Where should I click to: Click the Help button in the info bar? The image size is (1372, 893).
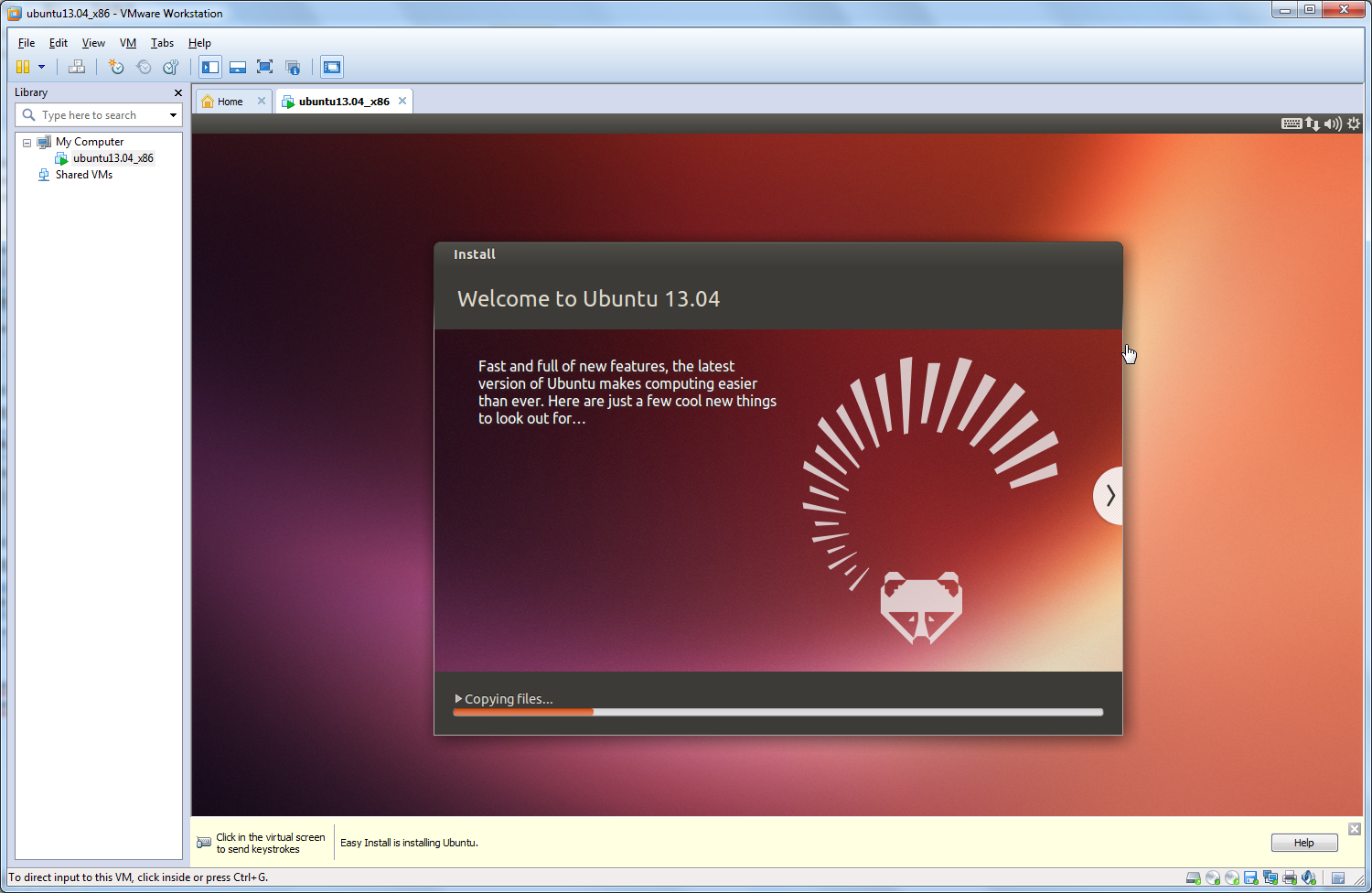pos(1304,843)
